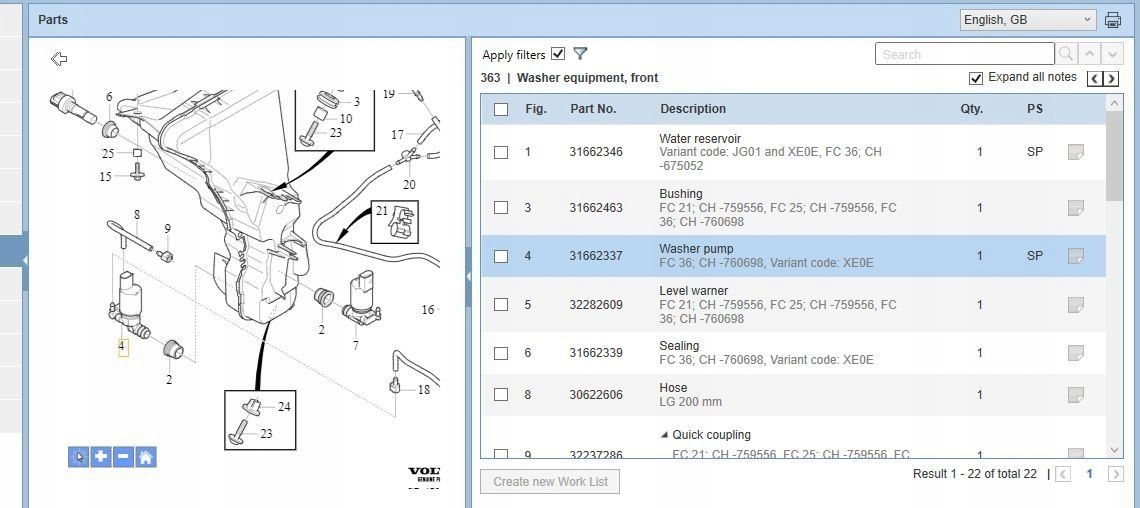Image resolution: width=1140 pixels, height=508 pixels.
Task: Check the Hose row checkbox
Action: coord(501,395)
